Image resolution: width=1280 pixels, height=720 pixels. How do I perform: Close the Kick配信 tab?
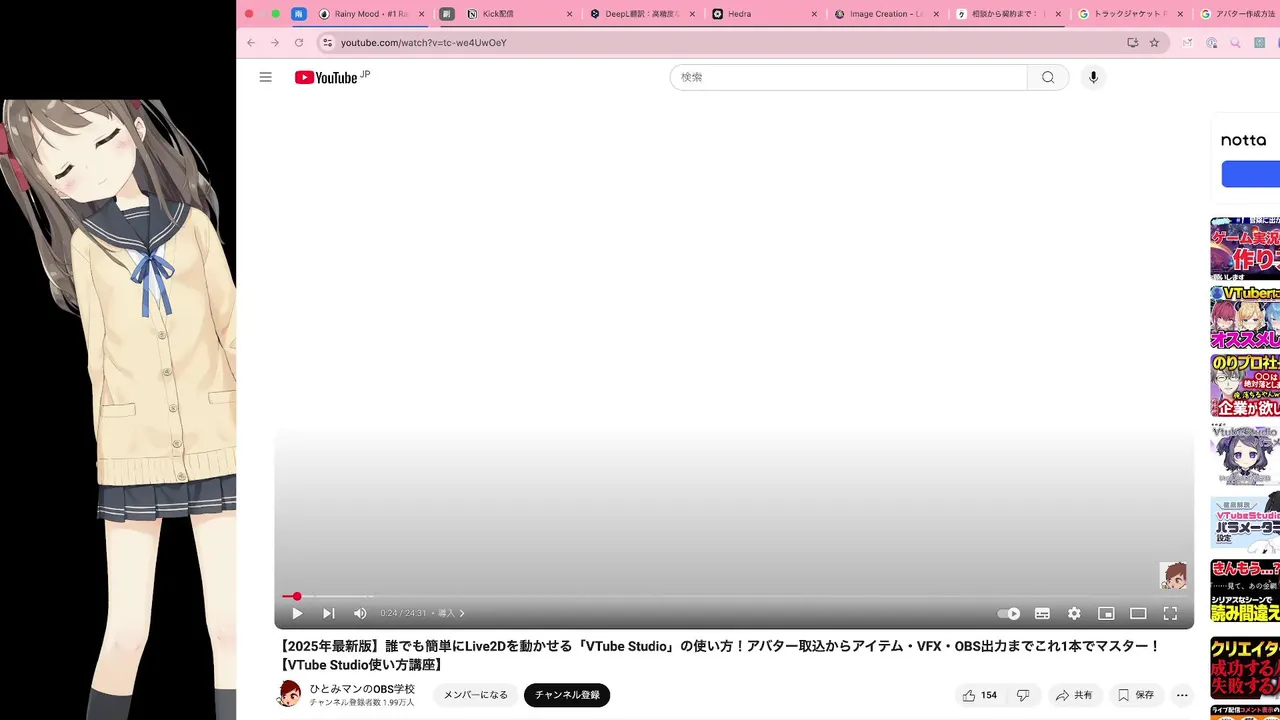tap(570, 14)
